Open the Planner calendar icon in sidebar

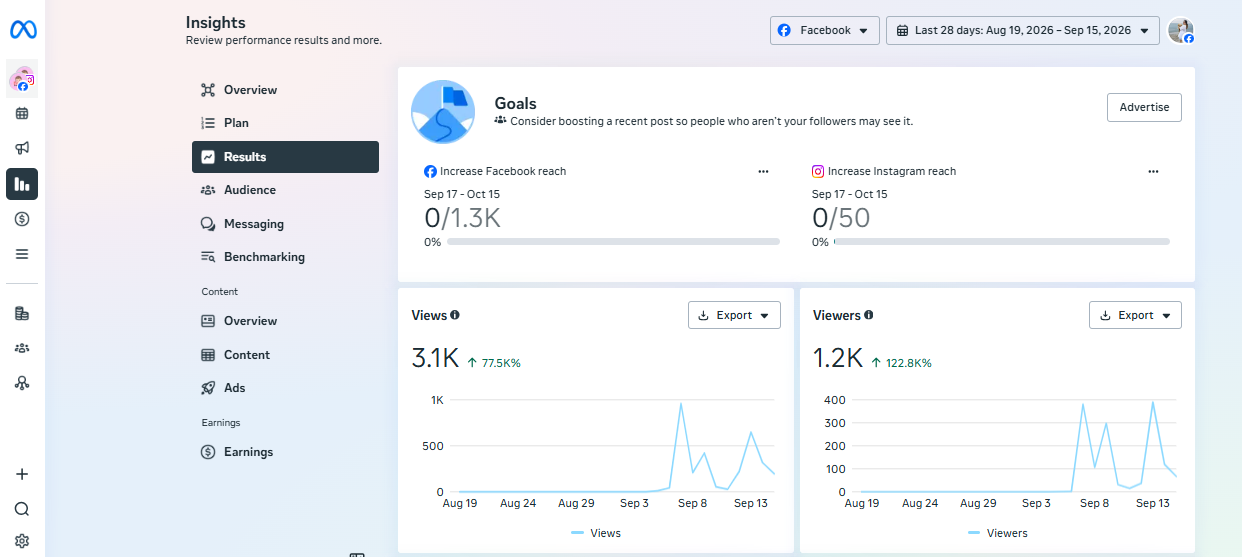pyautogui.click(x=22, y=114)
